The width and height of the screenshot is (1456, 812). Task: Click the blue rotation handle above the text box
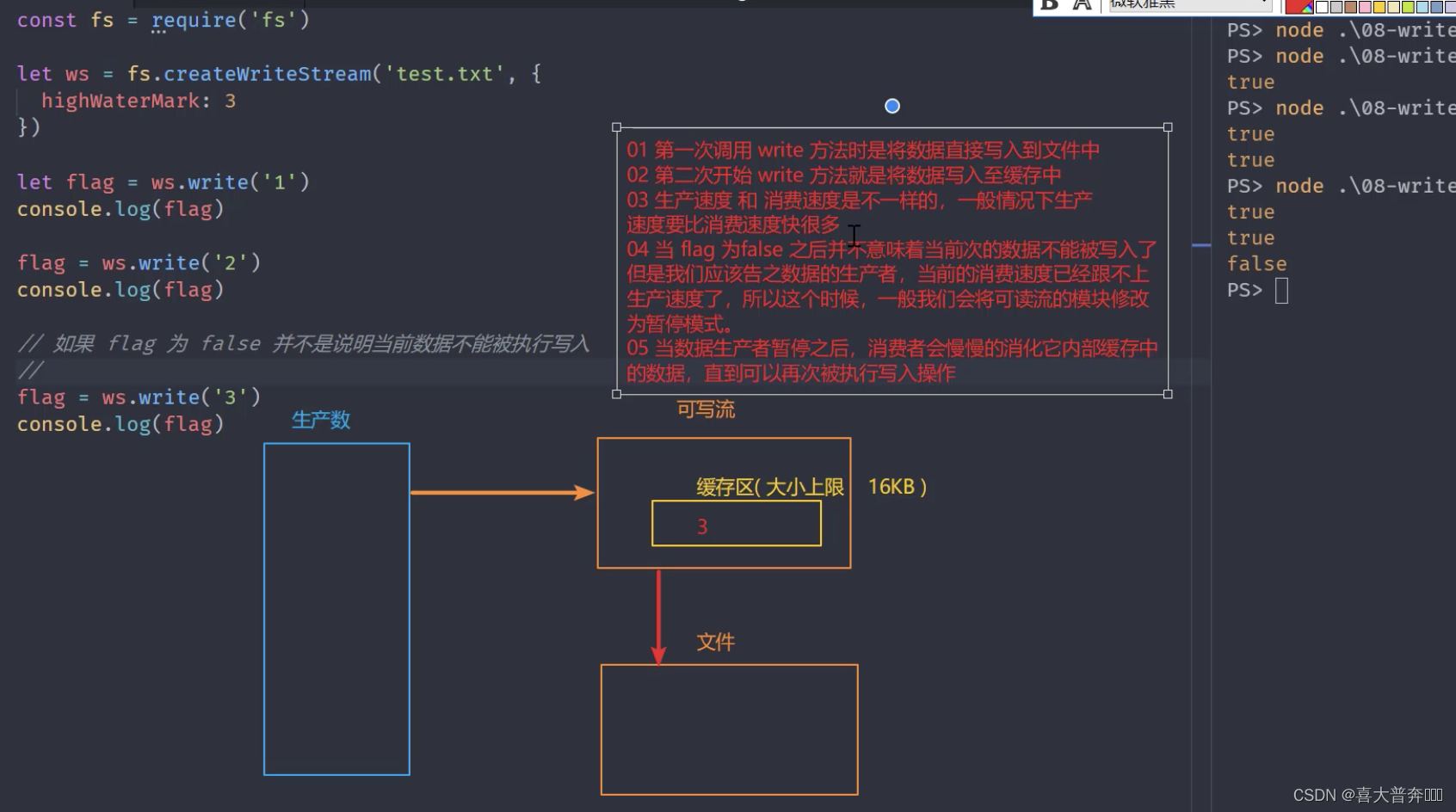click(x=892, y=106)
